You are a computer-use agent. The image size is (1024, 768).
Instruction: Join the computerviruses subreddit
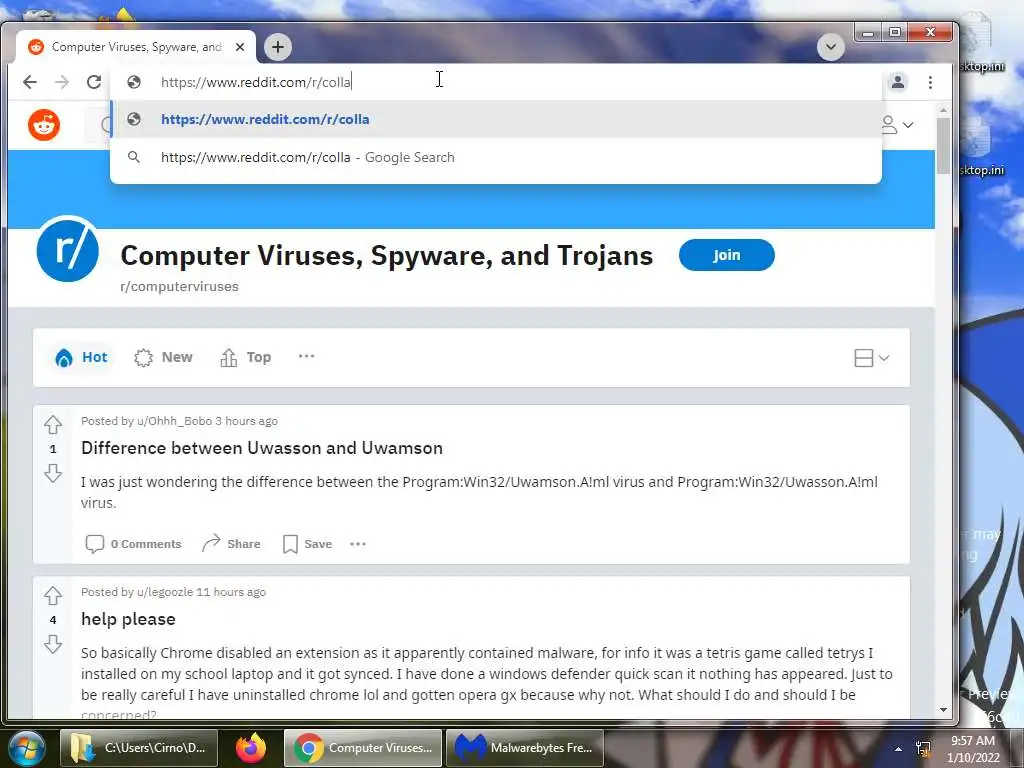pos(726,255)
